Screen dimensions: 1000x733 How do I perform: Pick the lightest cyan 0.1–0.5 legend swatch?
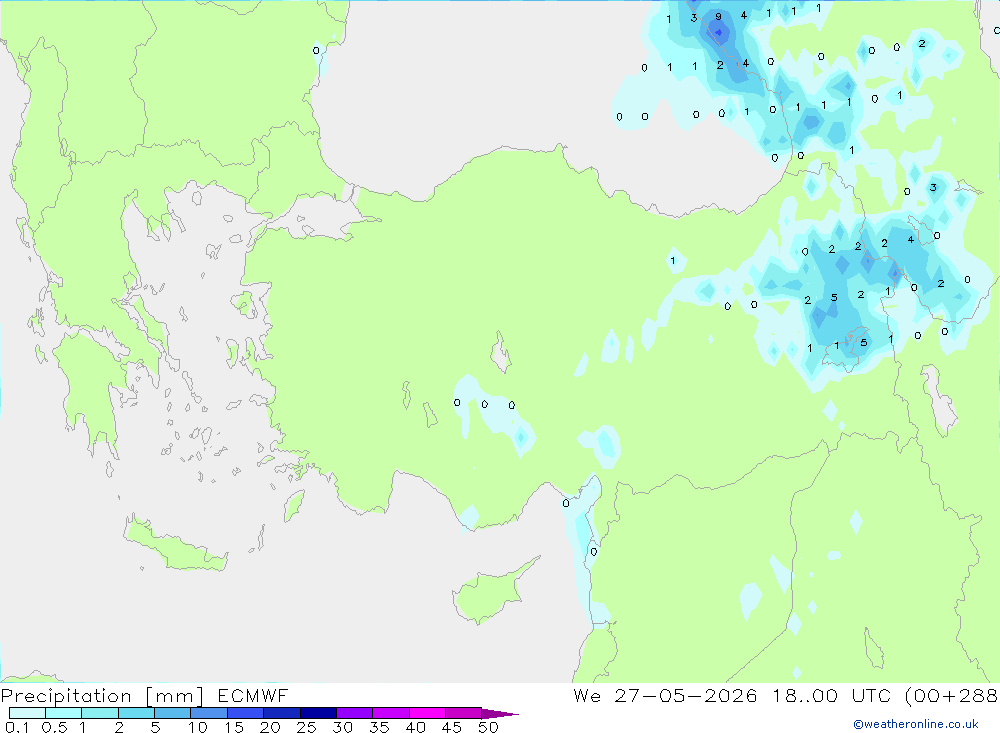[x=27, y=713]
